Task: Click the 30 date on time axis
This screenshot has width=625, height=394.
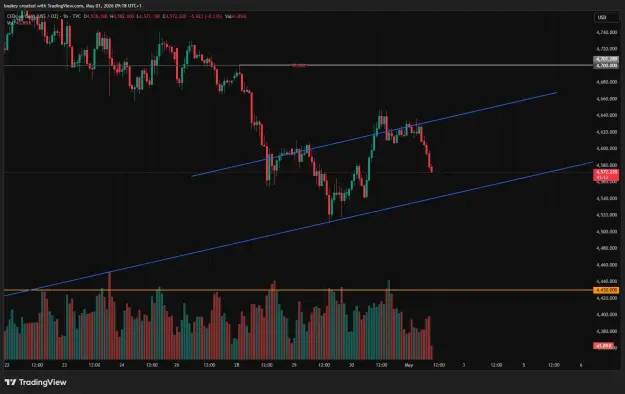Action: (x=351, y=365)
